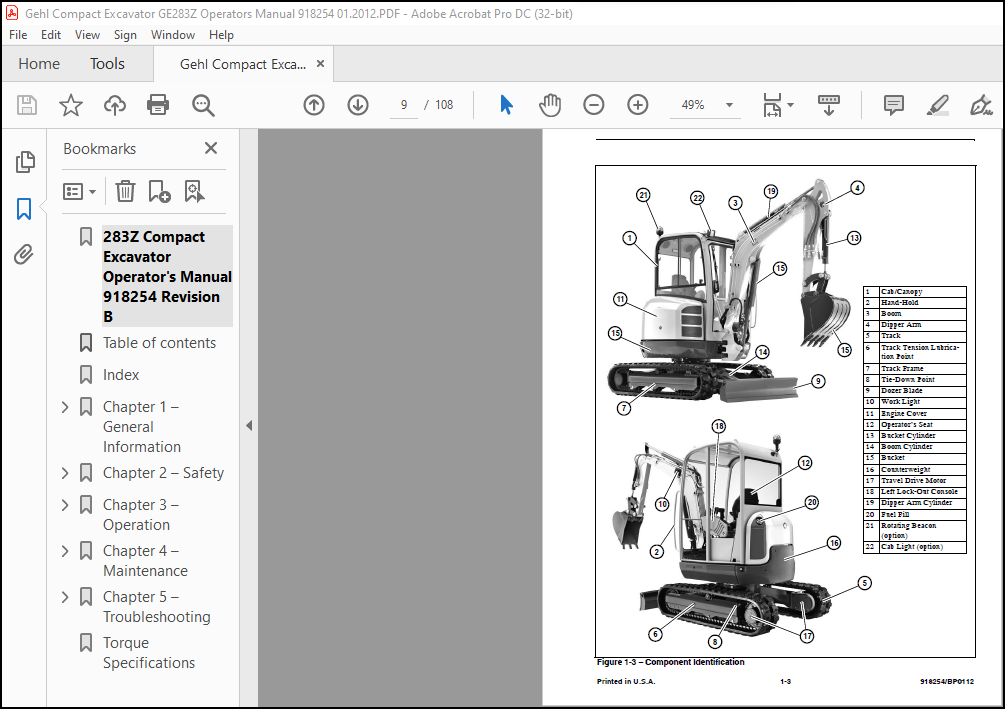The image size is (1005, 709).
Task: Open the Sign menu
Action: (x=125, y=35)
